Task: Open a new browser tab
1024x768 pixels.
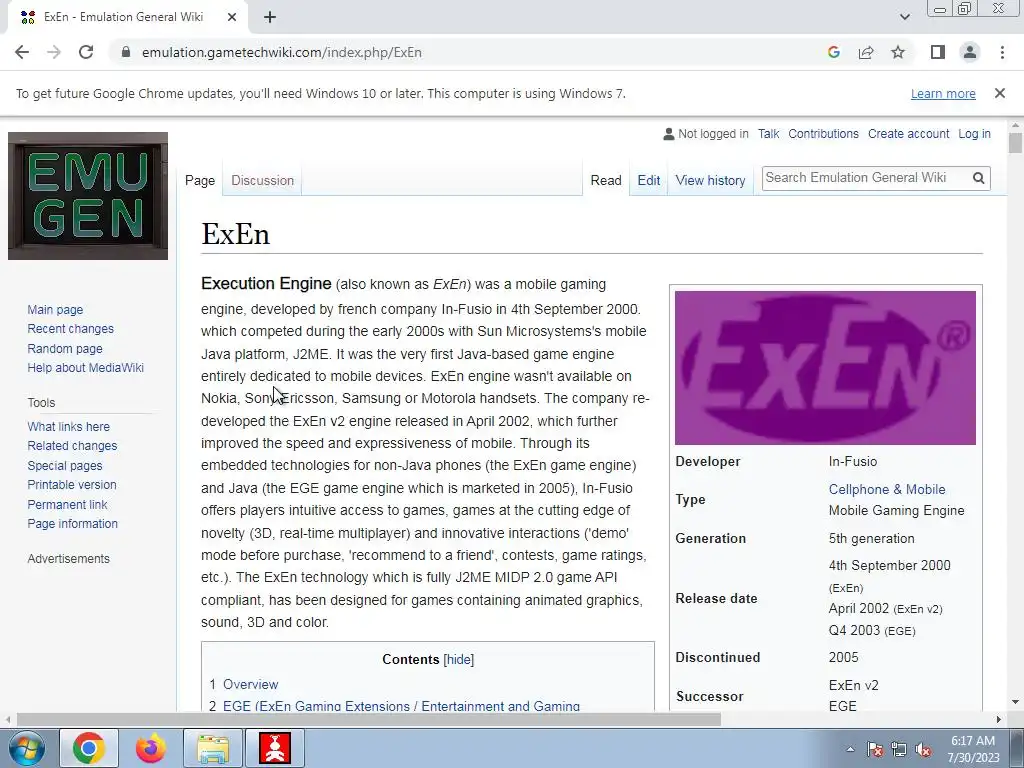Action: 270,17
